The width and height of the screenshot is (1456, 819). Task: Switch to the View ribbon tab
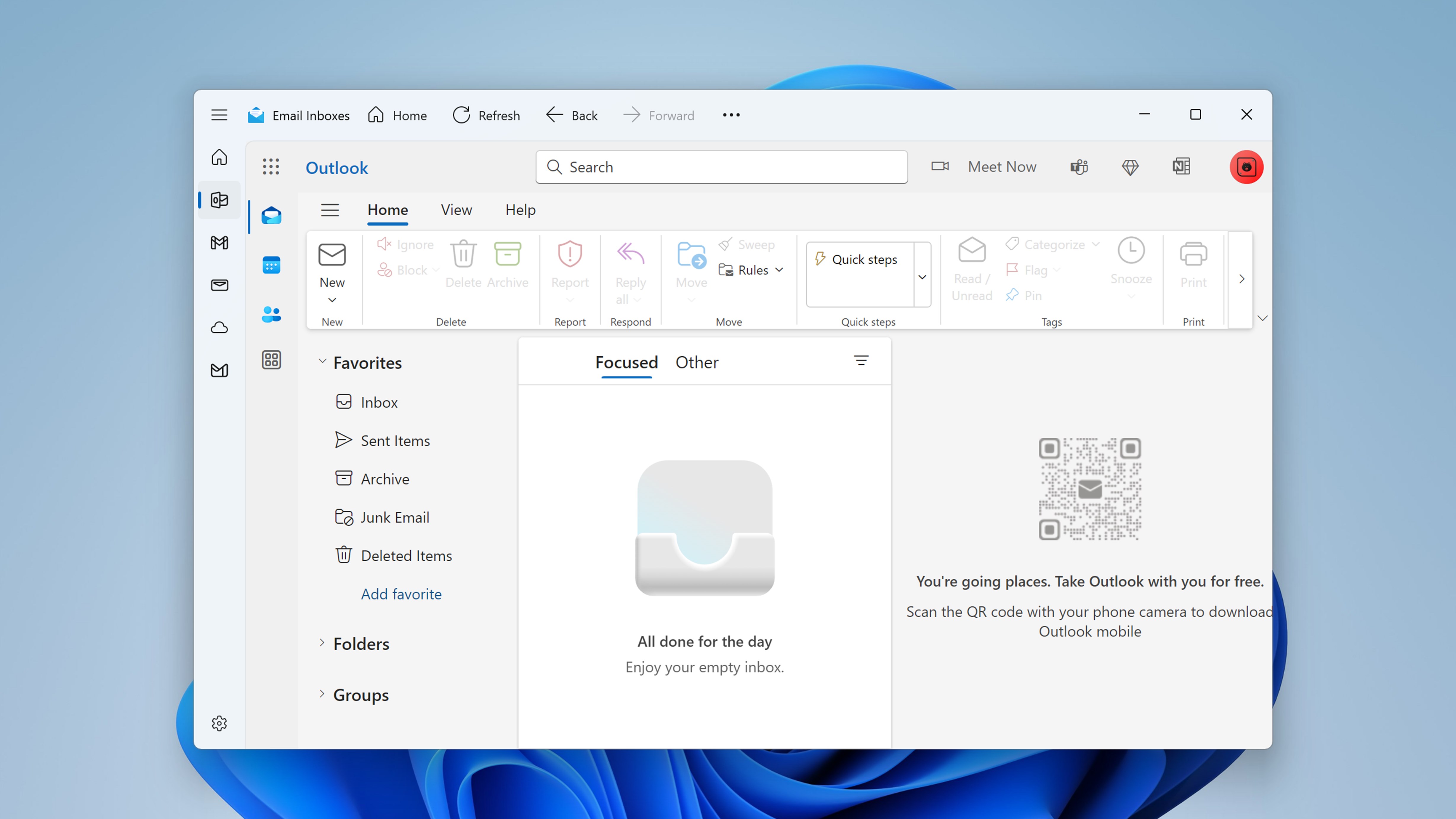[456, 210]
